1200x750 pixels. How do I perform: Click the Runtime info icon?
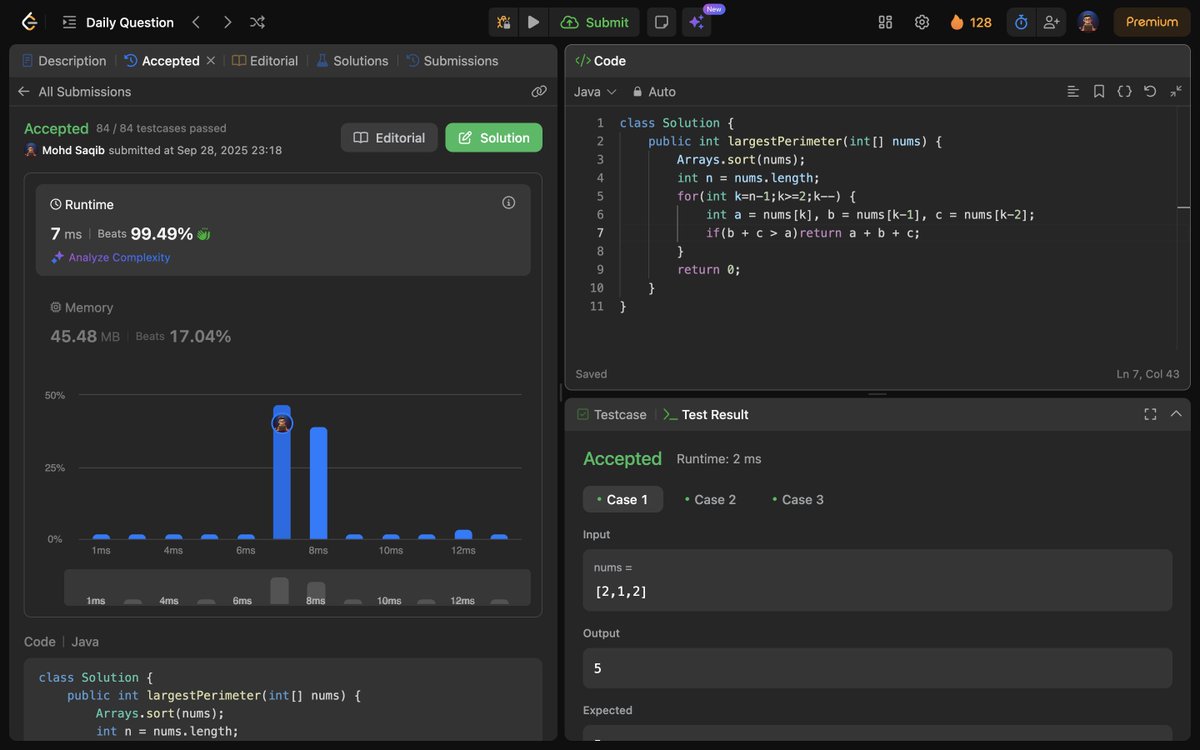coord(508,203)
